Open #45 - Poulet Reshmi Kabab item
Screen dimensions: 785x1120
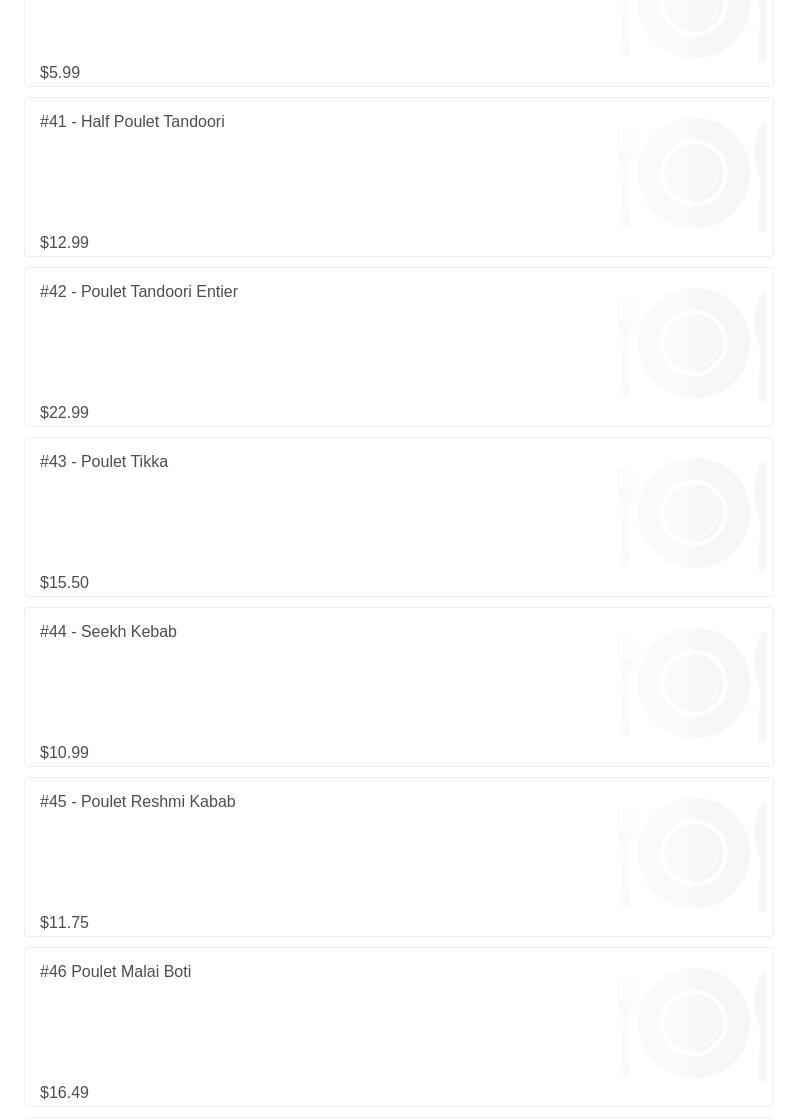click(x=138, y=802)
